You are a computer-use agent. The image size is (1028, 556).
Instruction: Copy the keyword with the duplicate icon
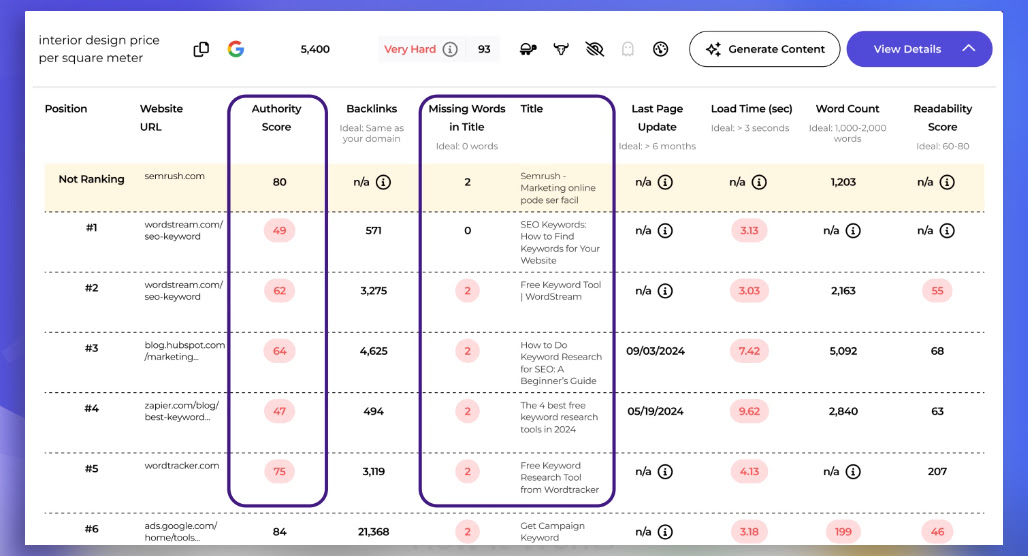click(x=201, y=49)
